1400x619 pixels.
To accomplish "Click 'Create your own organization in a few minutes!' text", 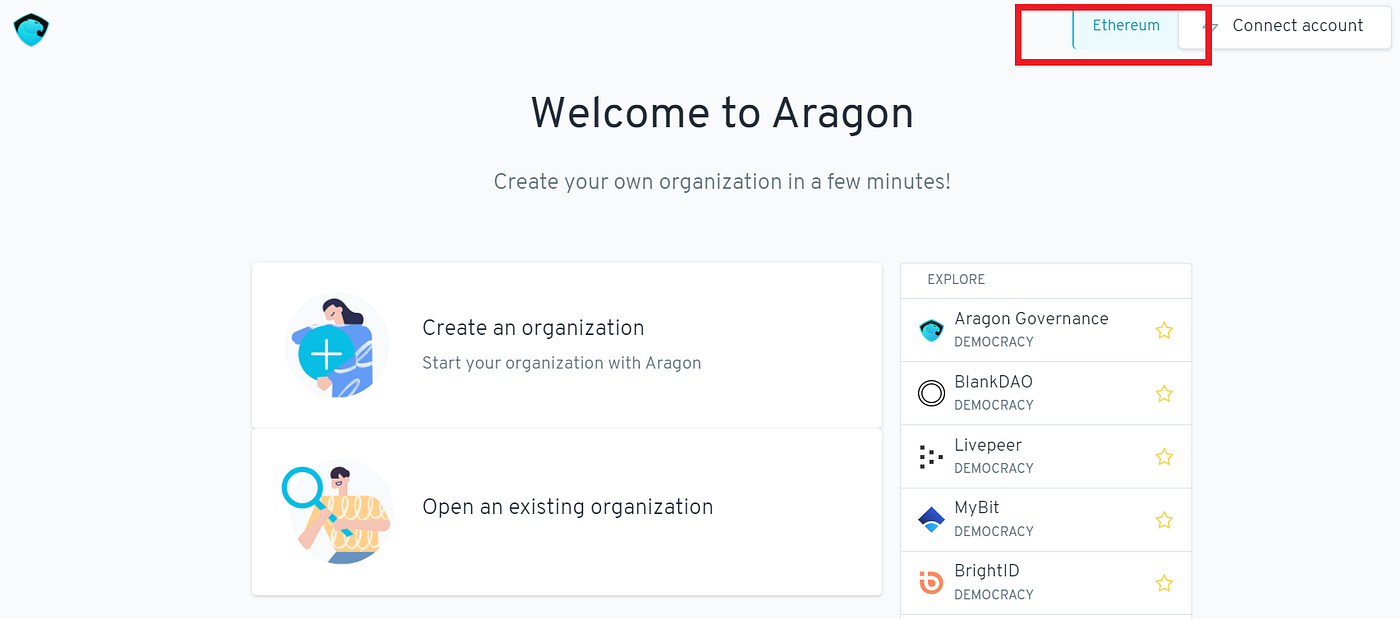I will coord(722,182).
